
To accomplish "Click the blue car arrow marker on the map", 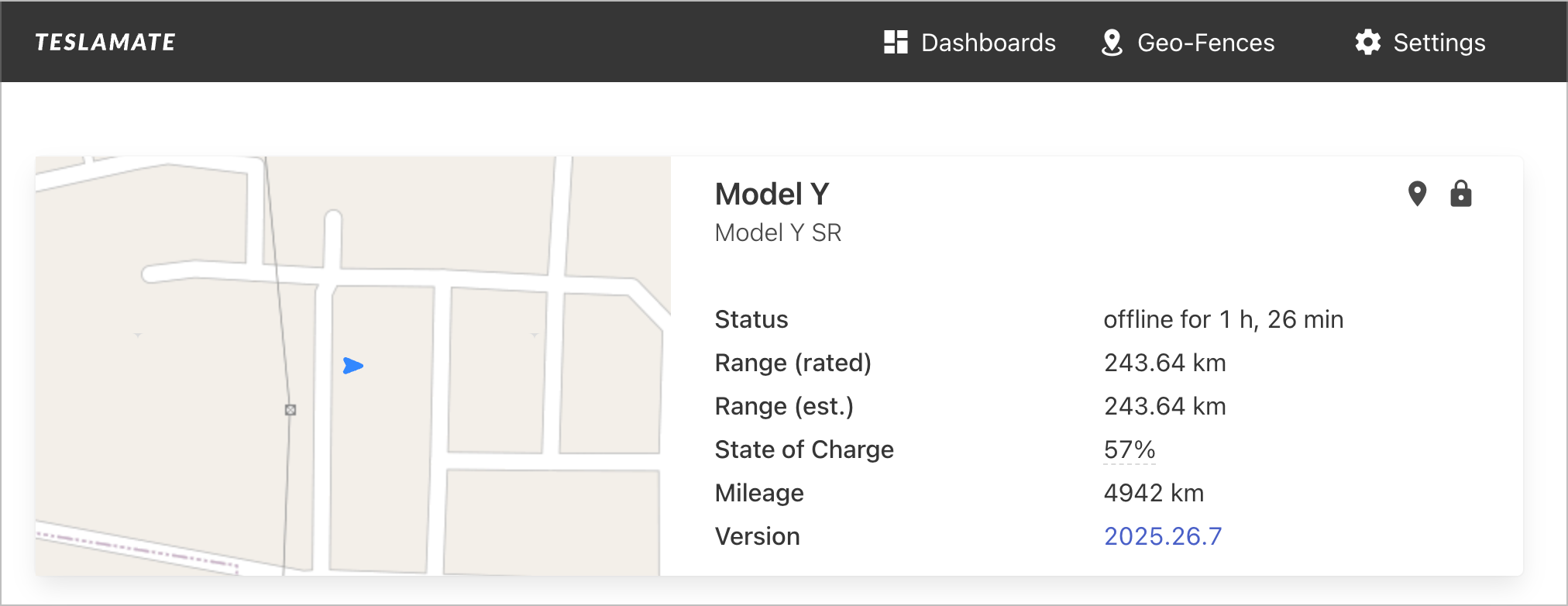I will 352,366.
